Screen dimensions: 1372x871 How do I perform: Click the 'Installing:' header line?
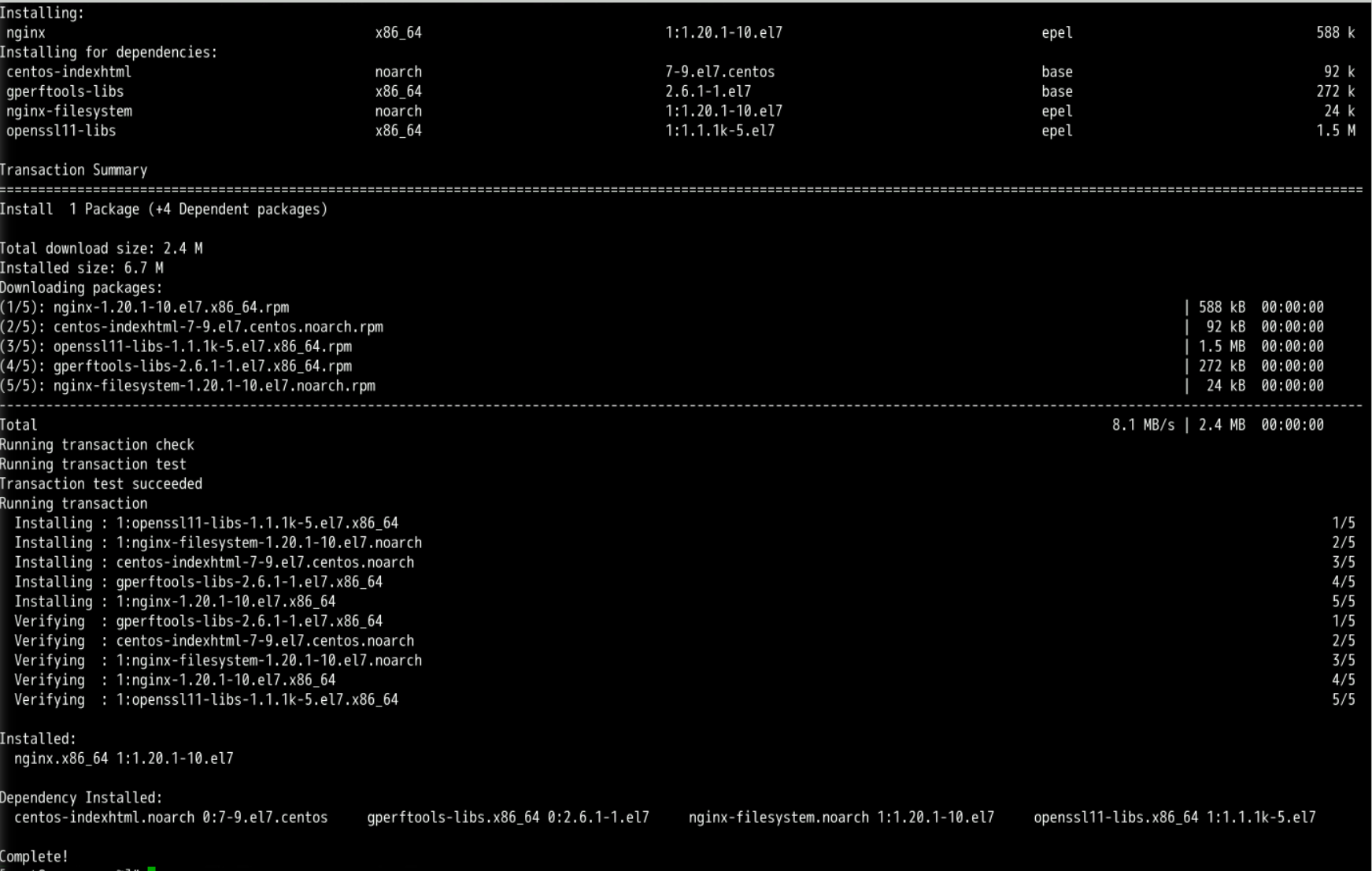[x=42, y=13]
